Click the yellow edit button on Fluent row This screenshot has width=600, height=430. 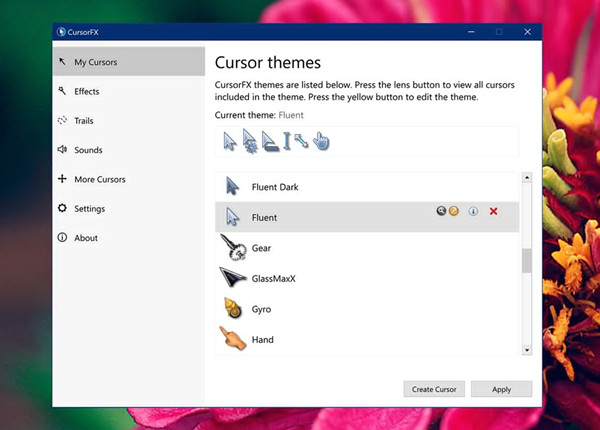pyautogui.click(x=453, y=211)
